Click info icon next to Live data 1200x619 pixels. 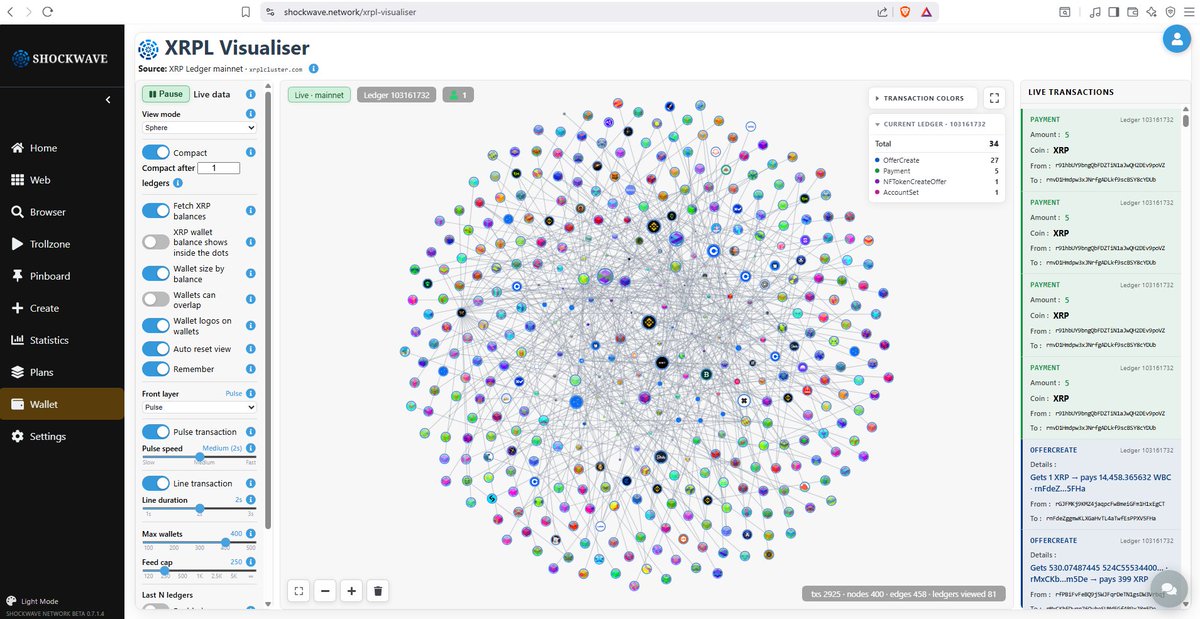coord(251,94)
